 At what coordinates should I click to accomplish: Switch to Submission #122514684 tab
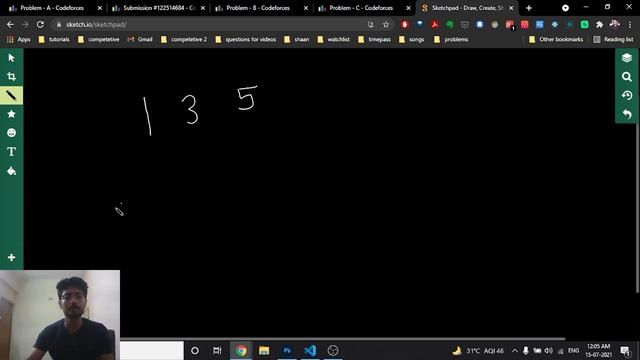point(159,8)
